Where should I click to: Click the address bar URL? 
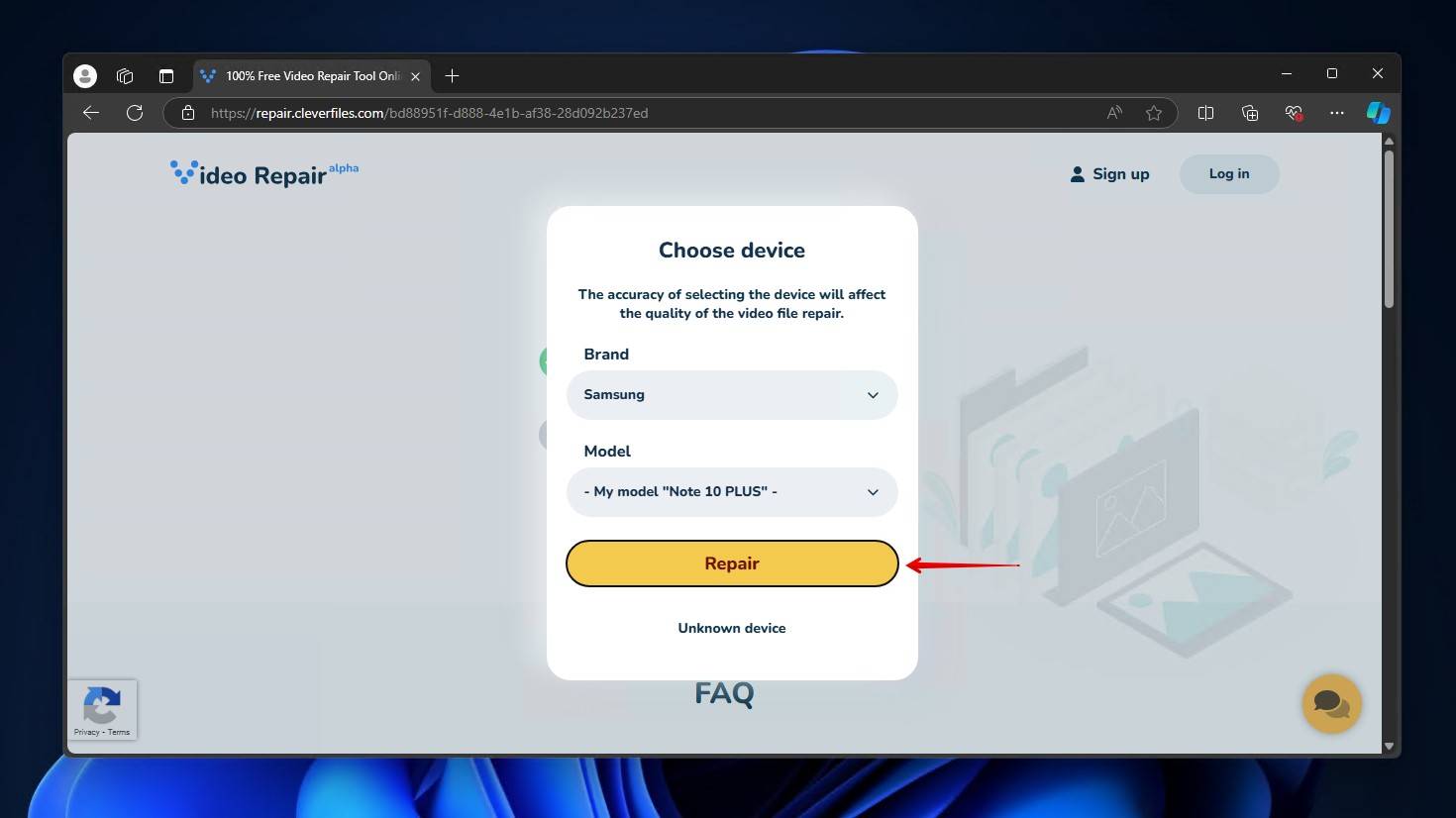429,113
